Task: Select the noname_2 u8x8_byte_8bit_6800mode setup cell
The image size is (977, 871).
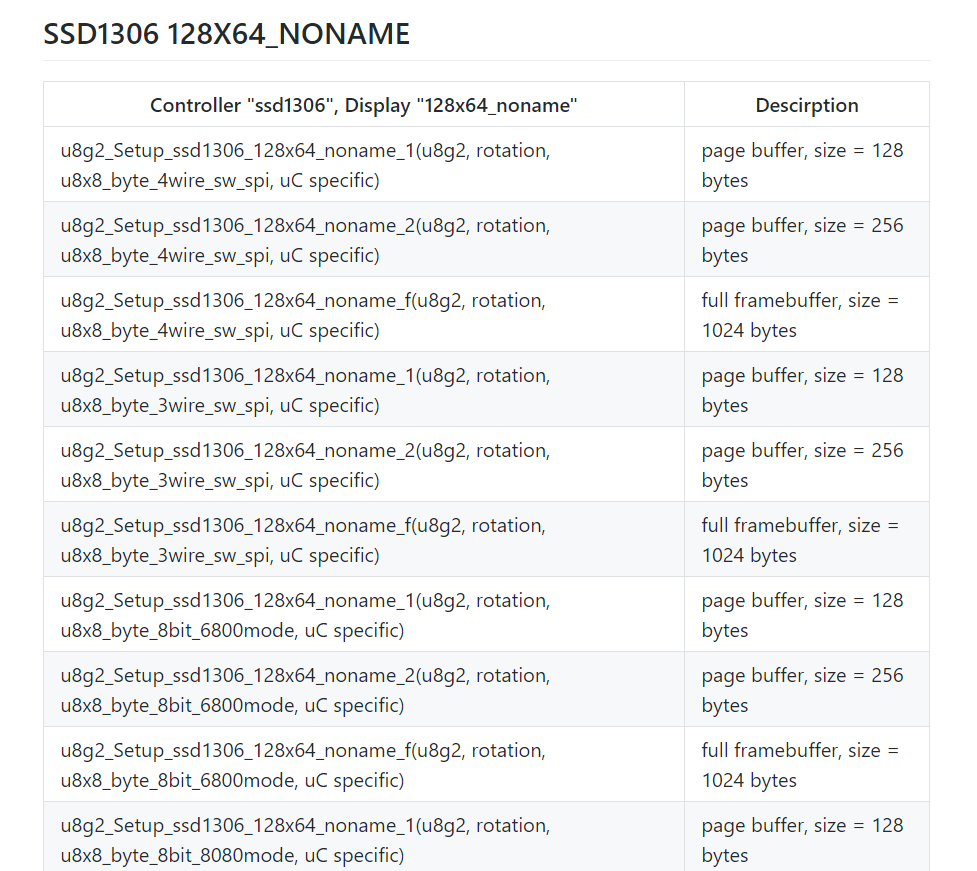Action: click(x=364, y=689)
